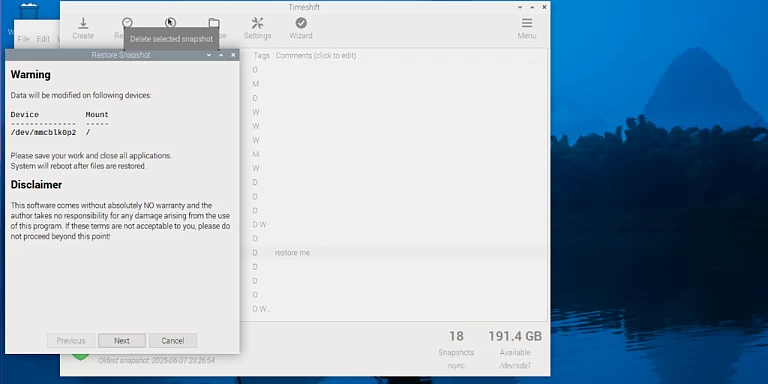Click the 'Warning' heading in dialog
Screen dimensions: 768x384
31,75
